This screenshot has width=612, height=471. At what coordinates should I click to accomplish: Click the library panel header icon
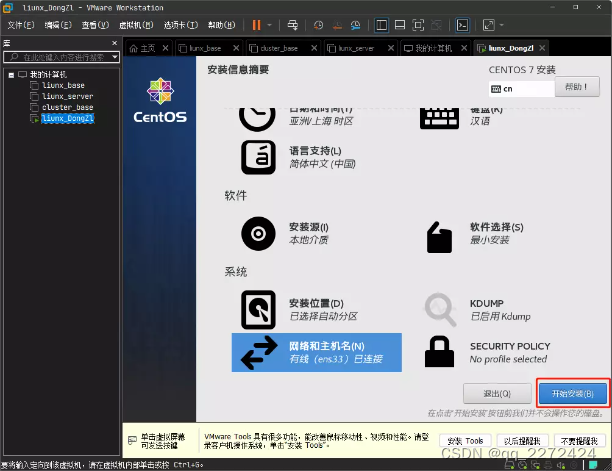pyautogui.click(x=7, y=43)
